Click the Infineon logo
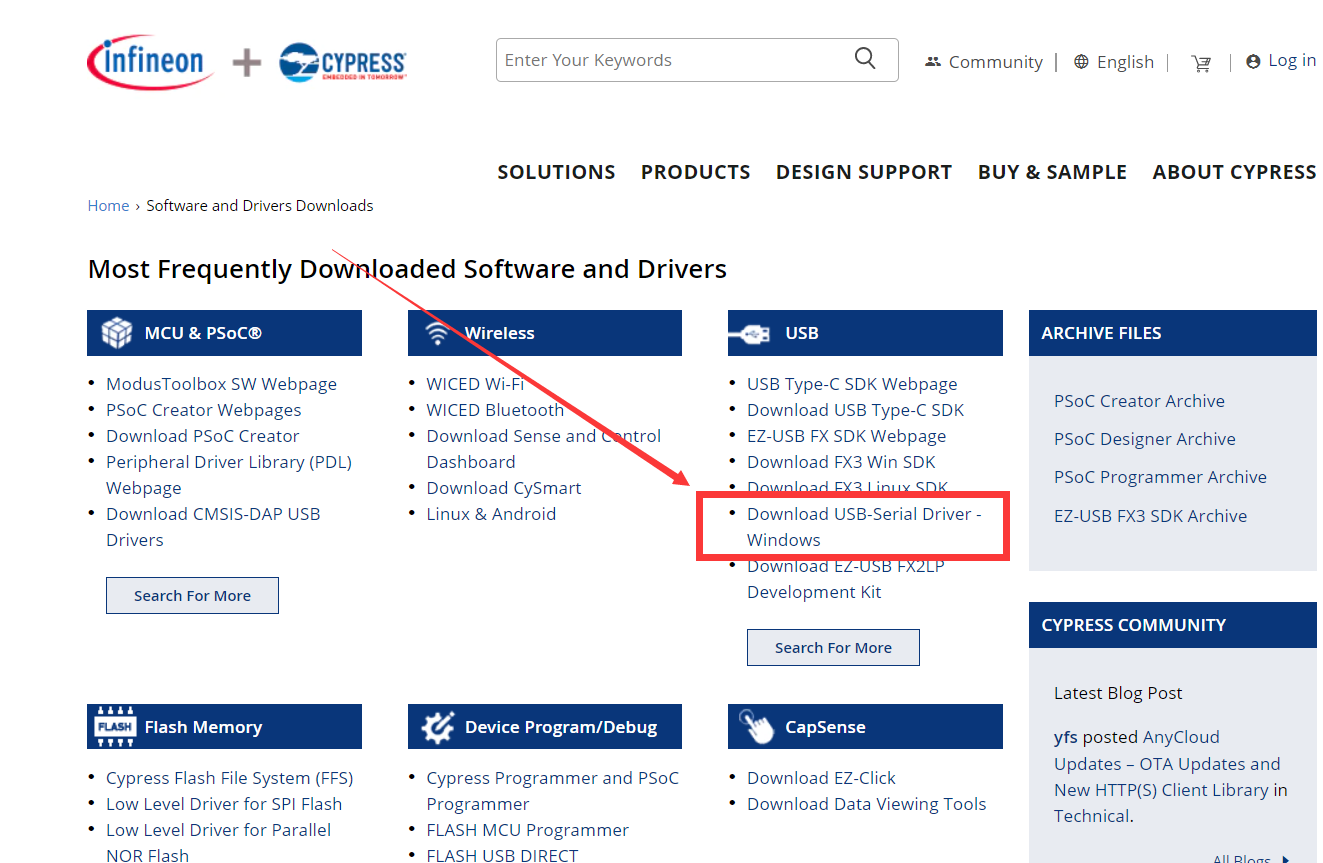 pyautogui.click(x=150, y=62)
